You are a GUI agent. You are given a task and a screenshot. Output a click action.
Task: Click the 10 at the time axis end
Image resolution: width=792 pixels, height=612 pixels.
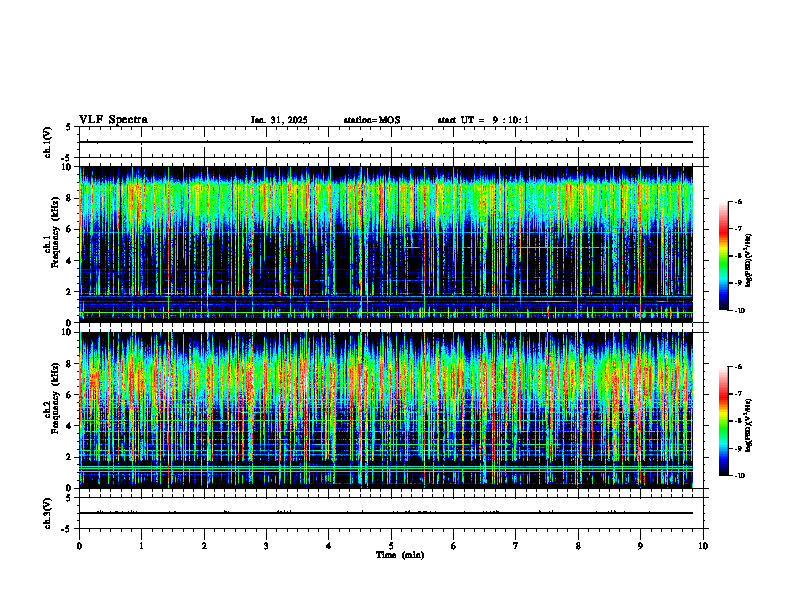703,546
